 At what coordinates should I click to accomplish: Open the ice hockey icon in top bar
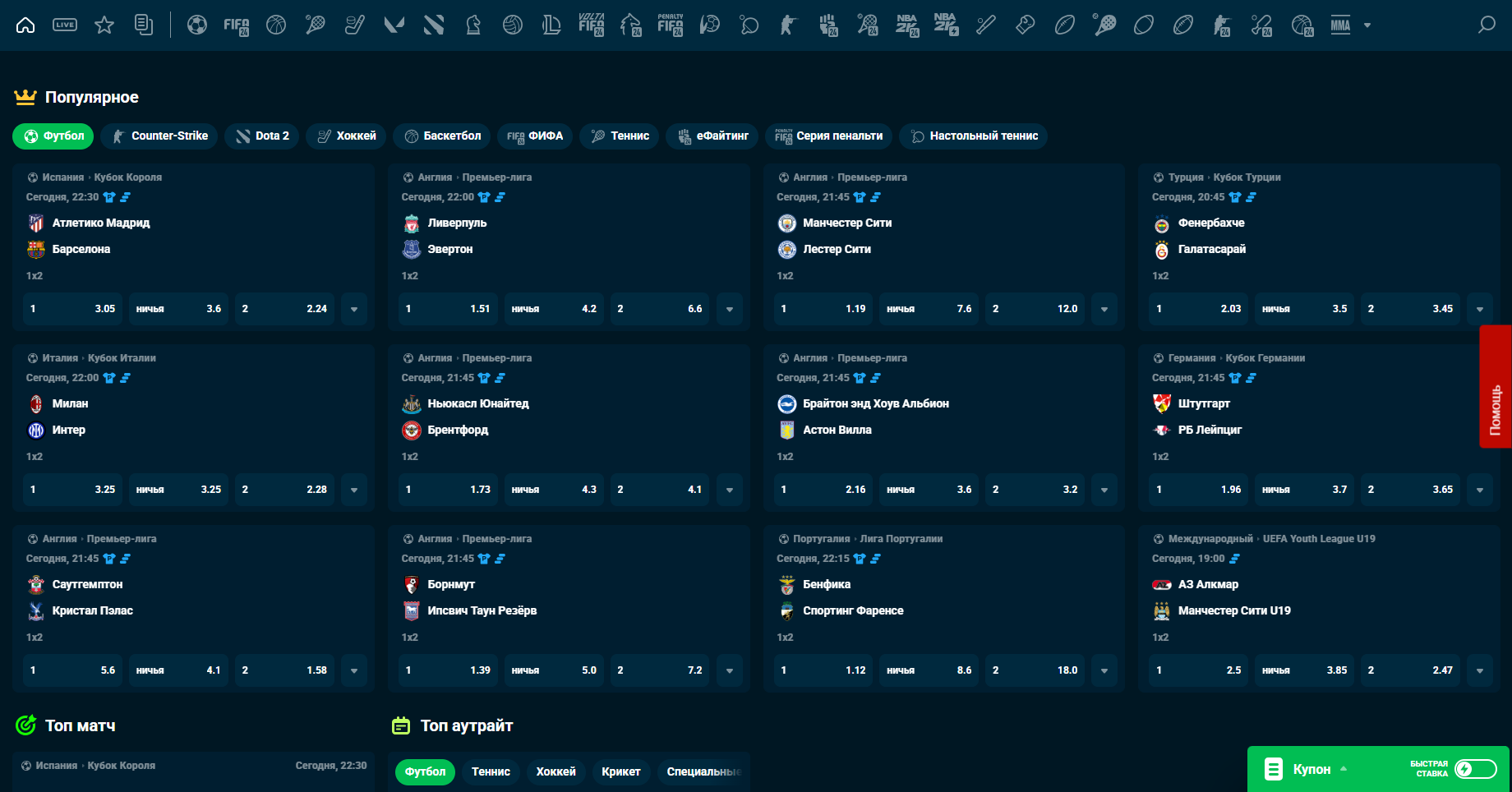355,25
